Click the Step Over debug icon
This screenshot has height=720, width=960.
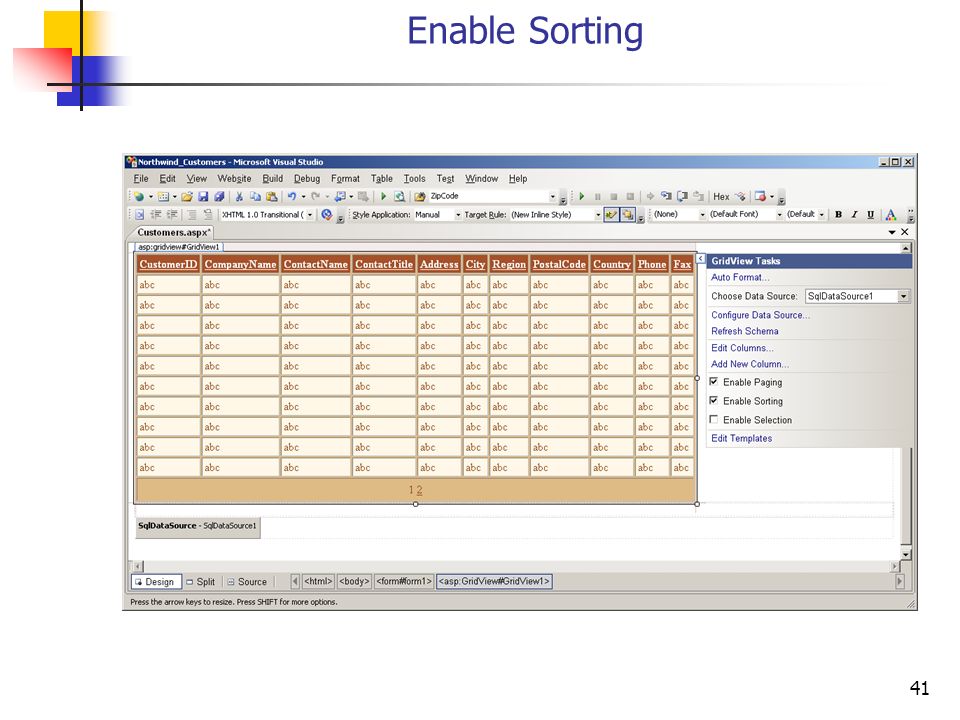(682, 197)
